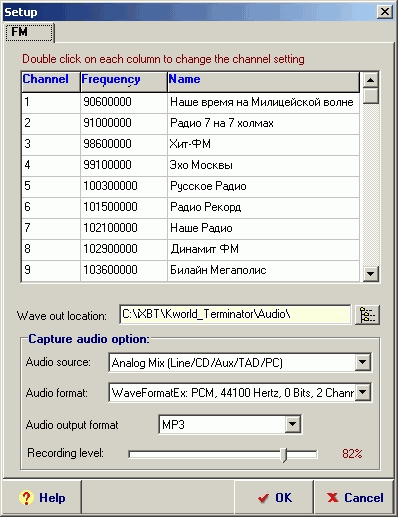The width and height of the screenshot is (398, 517).
Task: Expand the Audio source dropdown
Action: [x=363, y=362]
